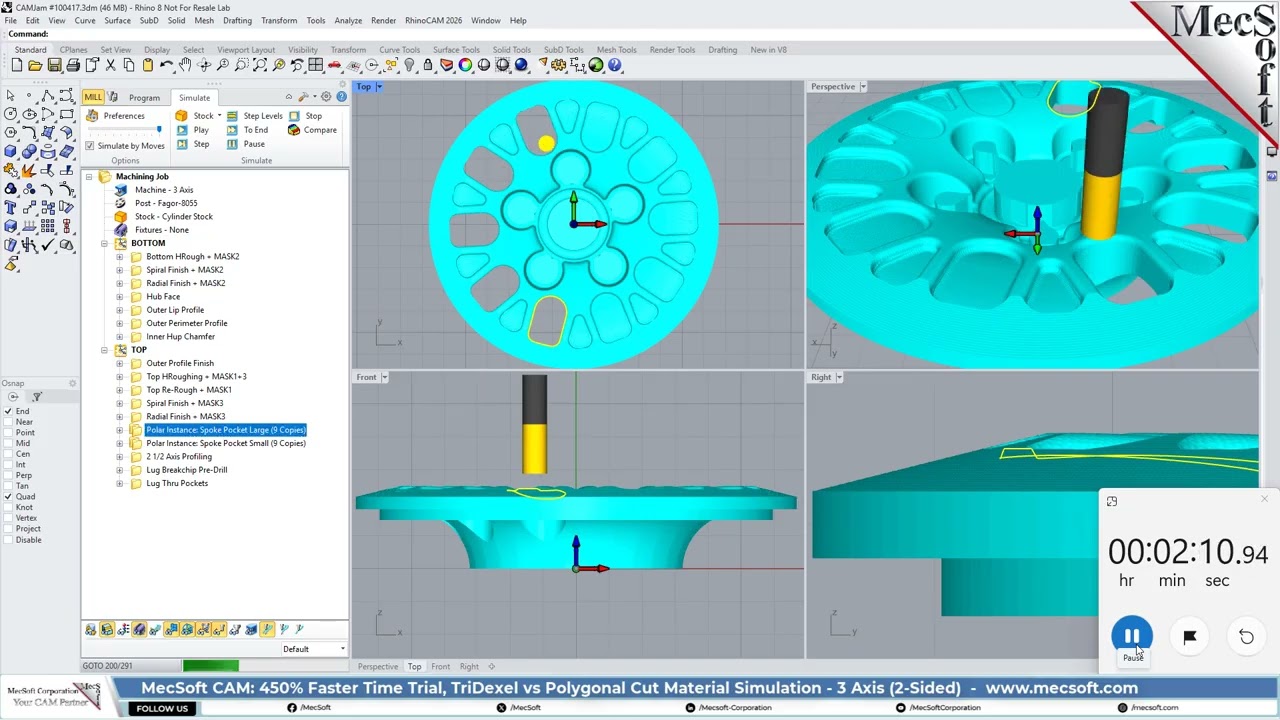
Task: Toggle the Disable osnap checkbox
Action: pyautogui.click(x=8, y=540)
